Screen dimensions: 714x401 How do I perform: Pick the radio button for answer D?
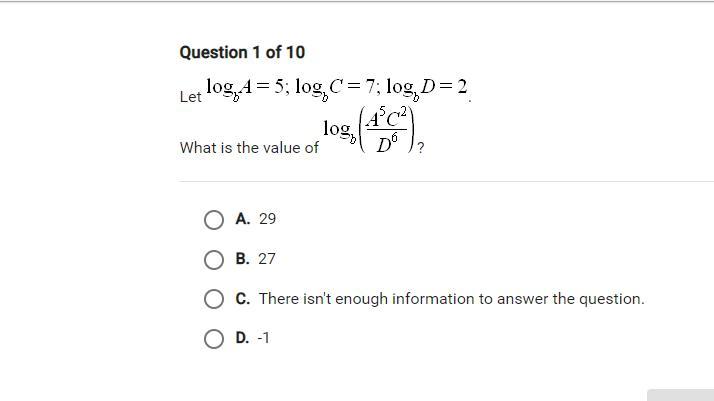[x=214, y=339]
